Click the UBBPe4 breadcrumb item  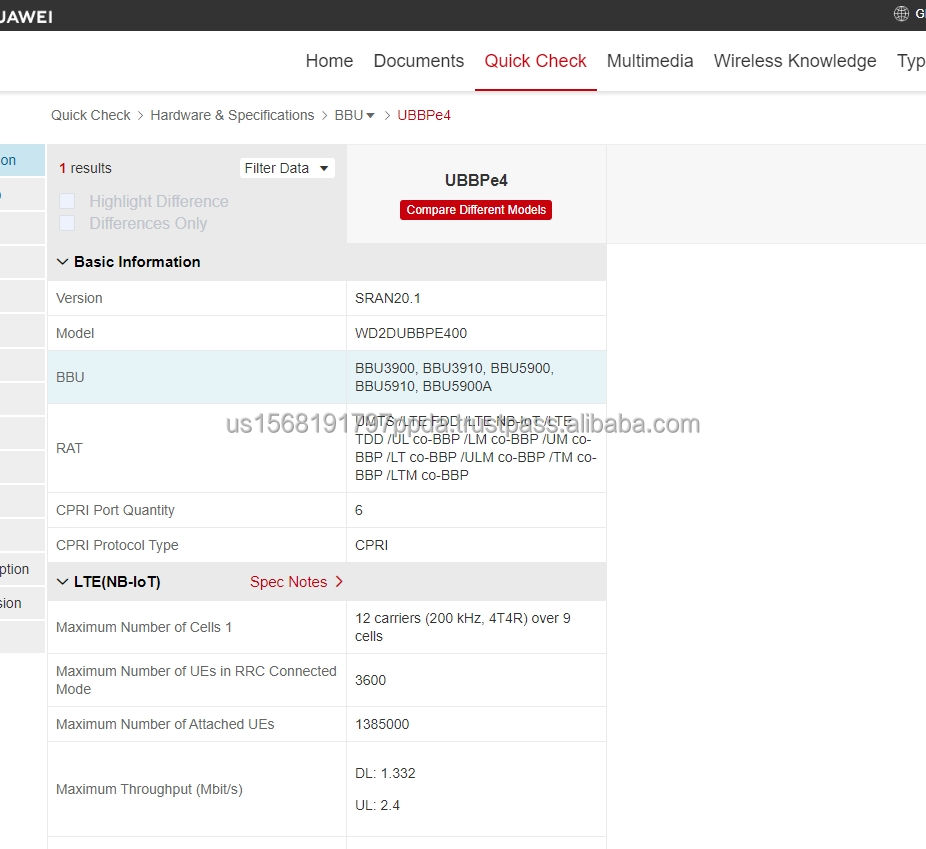click(424, 115)
